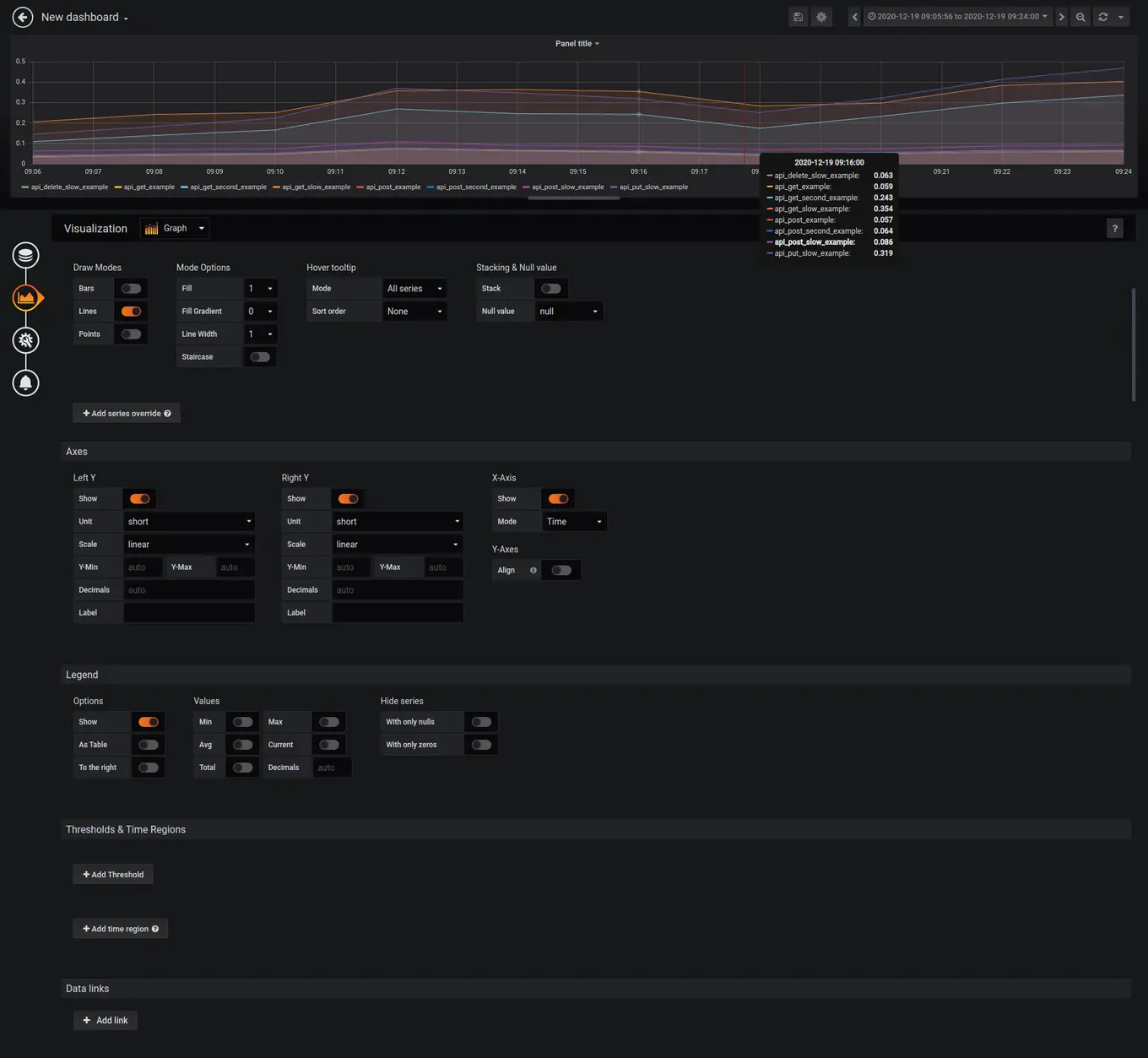Image resolution: width=1148 pixels, height=1058 pixels.
Task: Toggle Stack under Stacking & Null value
Action: point(551,288)
